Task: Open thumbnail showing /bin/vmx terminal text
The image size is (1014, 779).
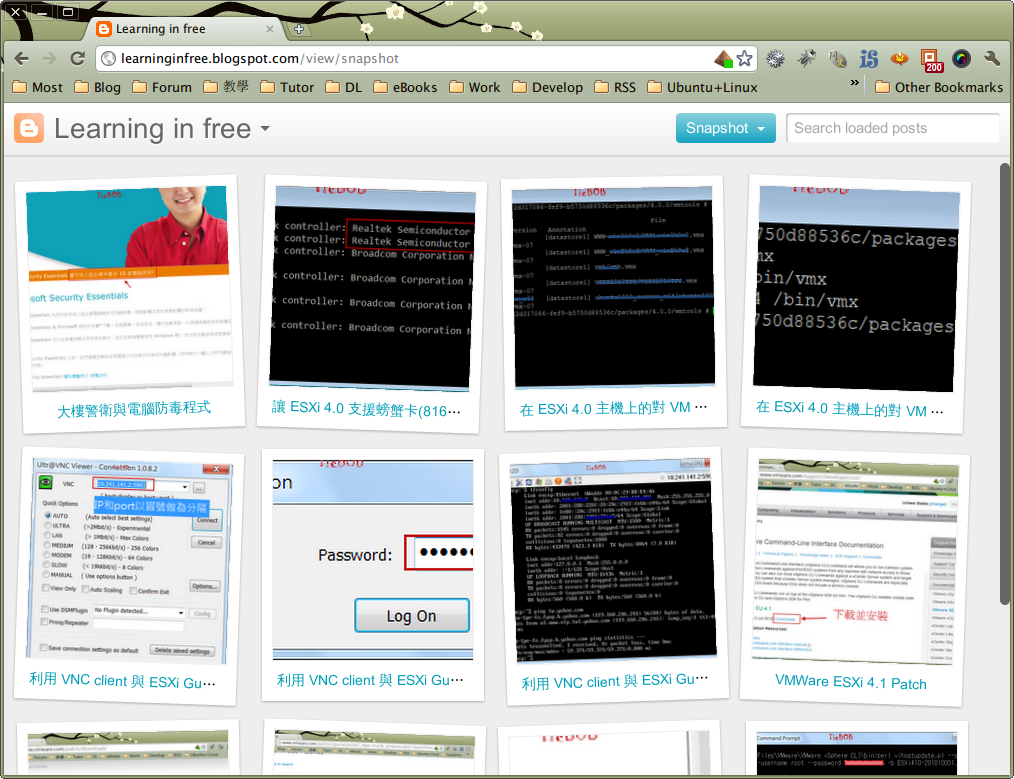Action: [856, 289]
